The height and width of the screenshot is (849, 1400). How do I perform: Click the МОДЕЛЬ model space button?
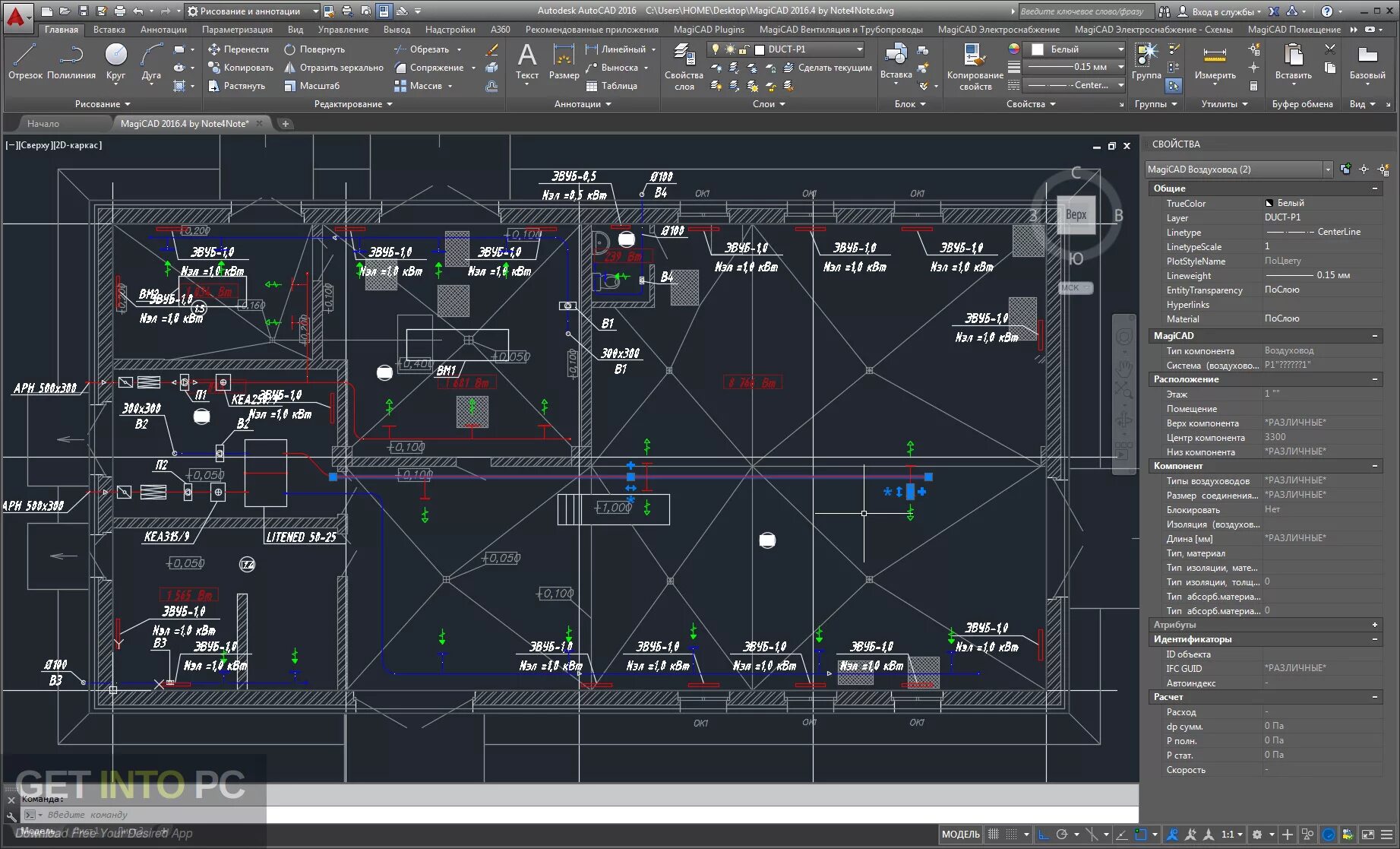tap(961, 834)
